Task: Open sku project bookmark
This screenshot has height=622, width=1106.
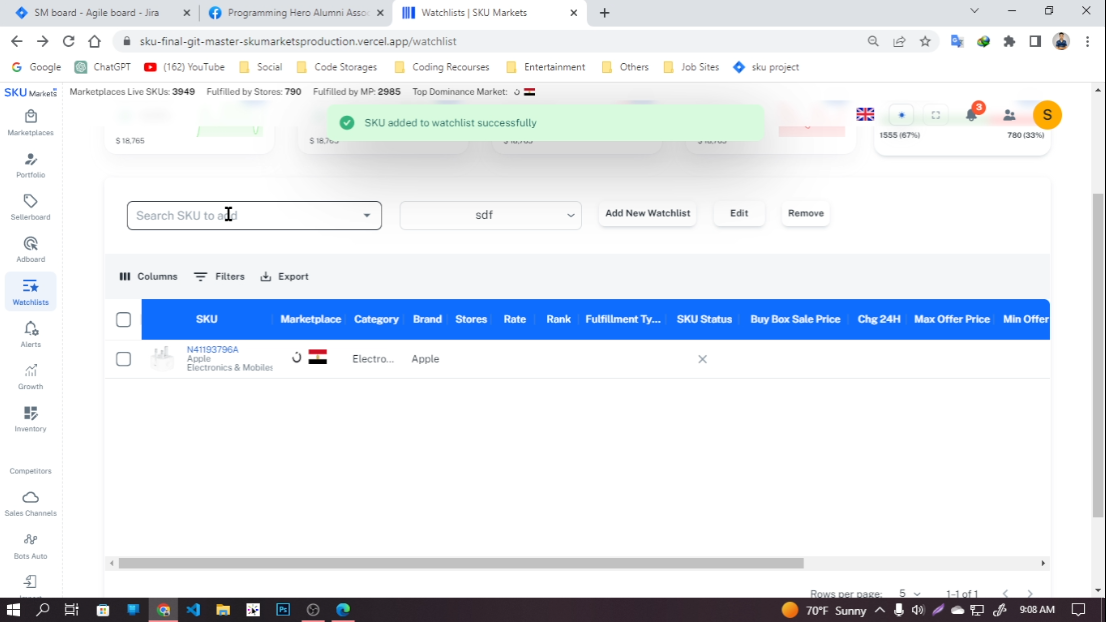Action: pos(766,67)
